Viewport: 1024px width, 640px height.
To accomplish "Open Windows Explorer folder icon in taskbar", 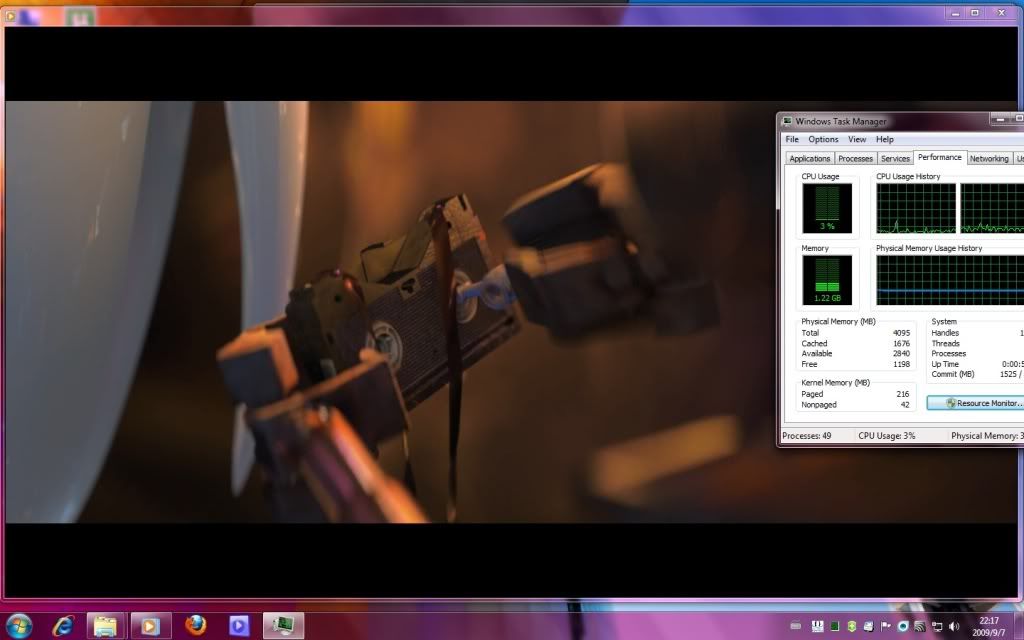I will coord(105,626).
